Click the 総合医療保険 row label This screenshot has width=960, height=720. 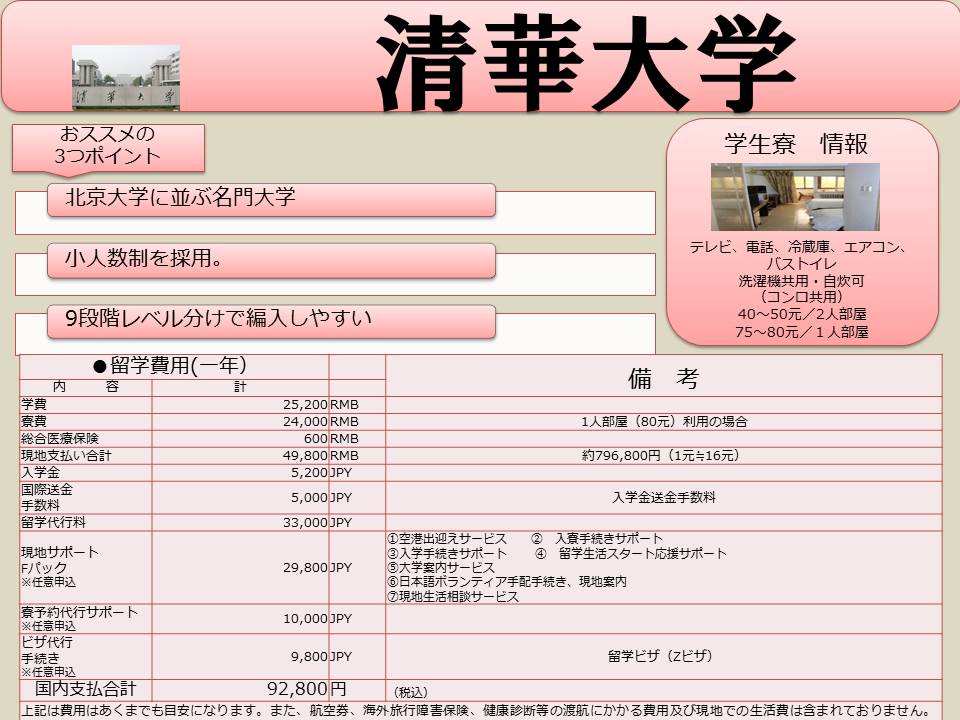[60, 438]
